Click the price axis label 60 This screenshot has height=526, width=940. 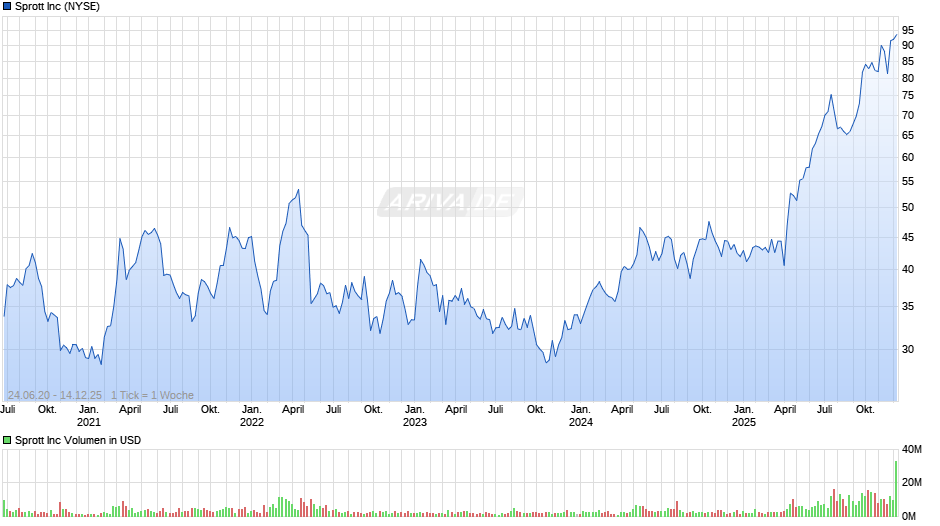(908, 157)
